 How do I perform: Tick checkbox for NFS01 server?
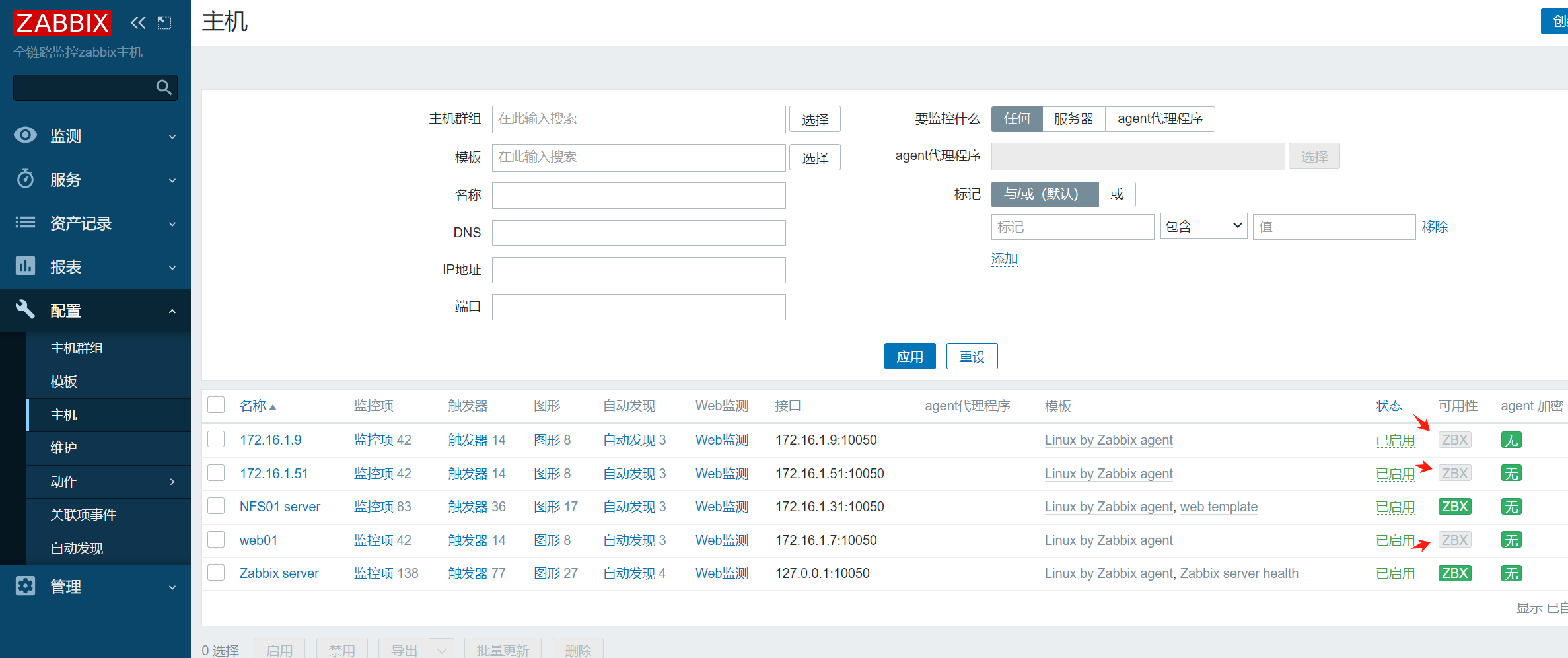[216, 506]
